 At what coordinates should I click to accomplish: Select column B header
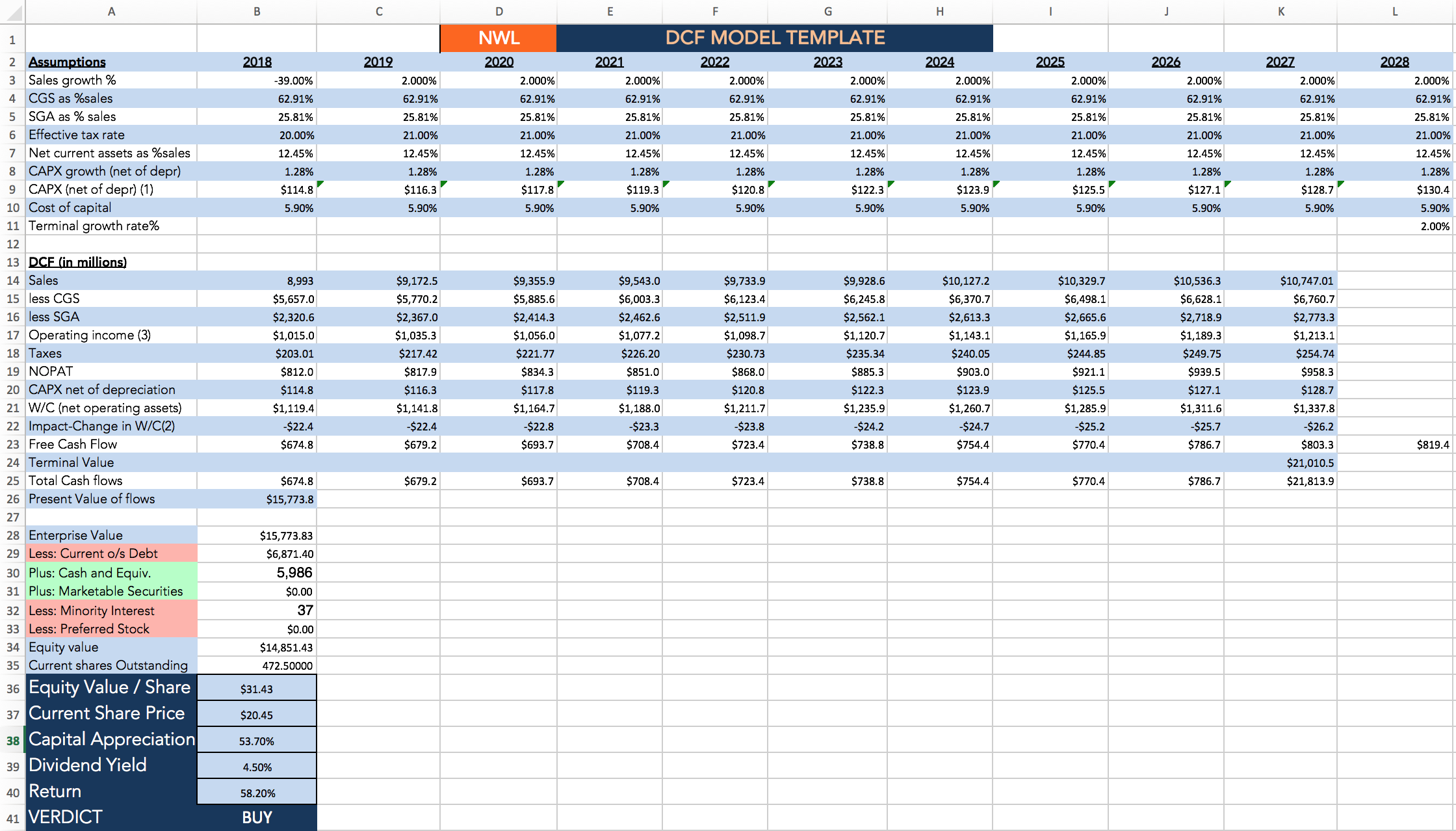tap(257, 12)
